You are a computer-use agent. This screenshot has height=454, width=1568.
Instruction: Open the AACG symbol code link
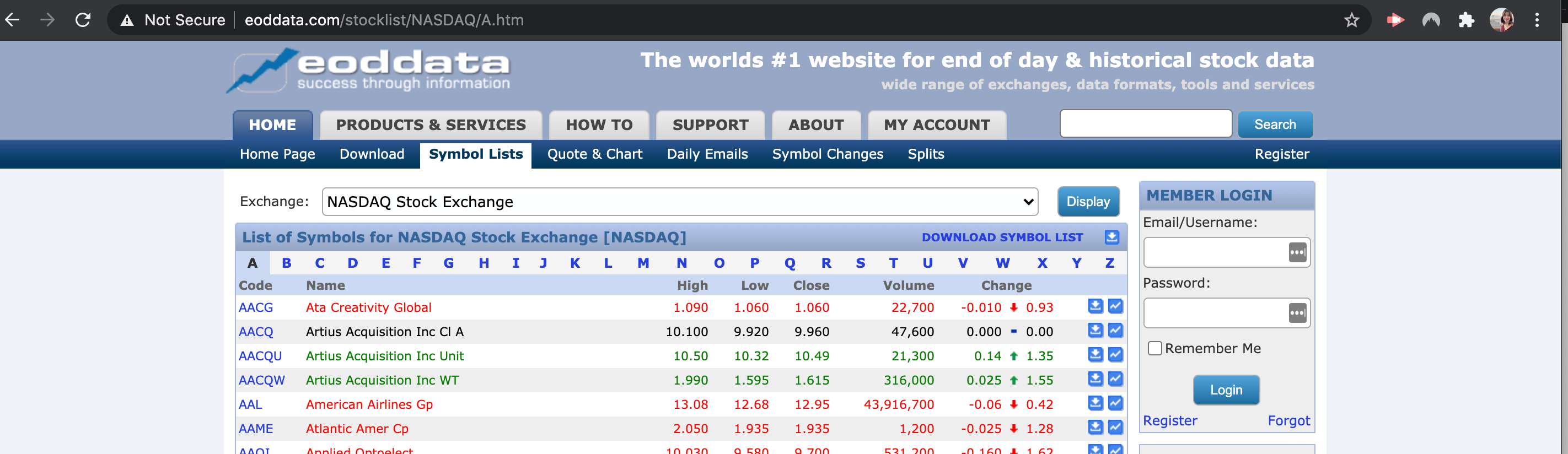[256, 307]
